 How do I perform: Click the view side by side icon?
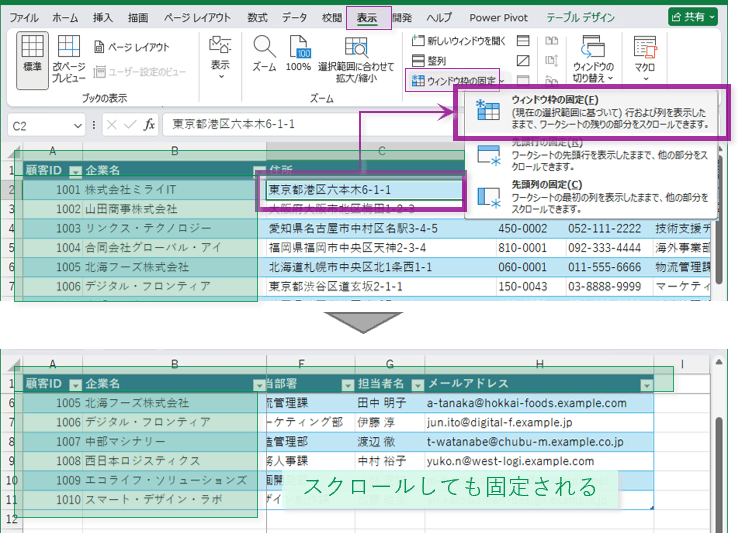coord(552,41)
